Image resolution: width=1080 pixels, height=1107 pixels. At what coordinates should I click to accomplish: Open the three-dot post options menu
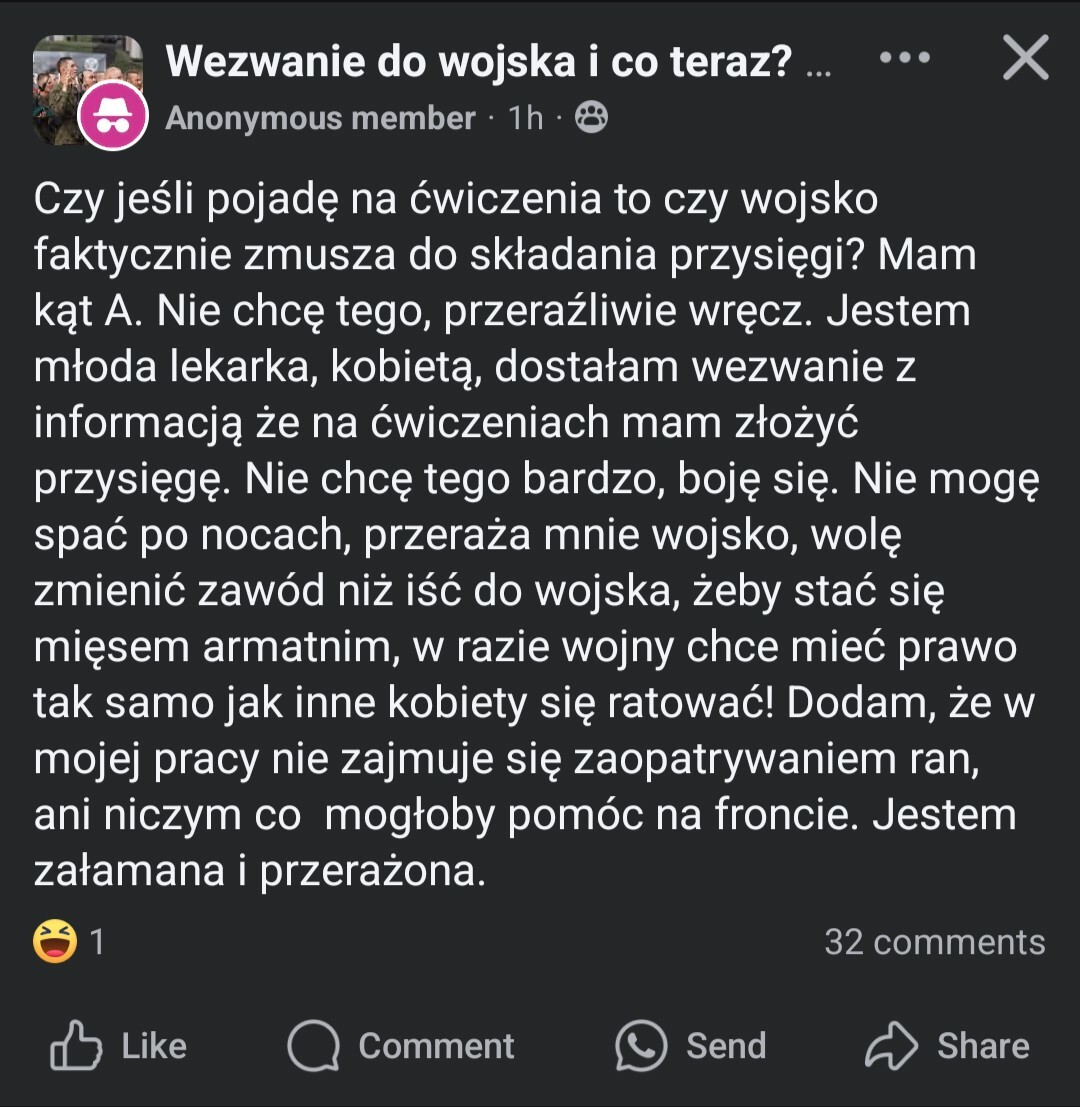click(x=905, y=58)
